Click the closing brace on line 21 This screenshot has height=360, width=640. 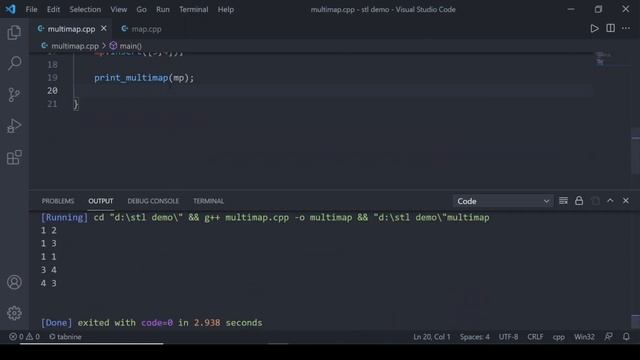[76, 104]
